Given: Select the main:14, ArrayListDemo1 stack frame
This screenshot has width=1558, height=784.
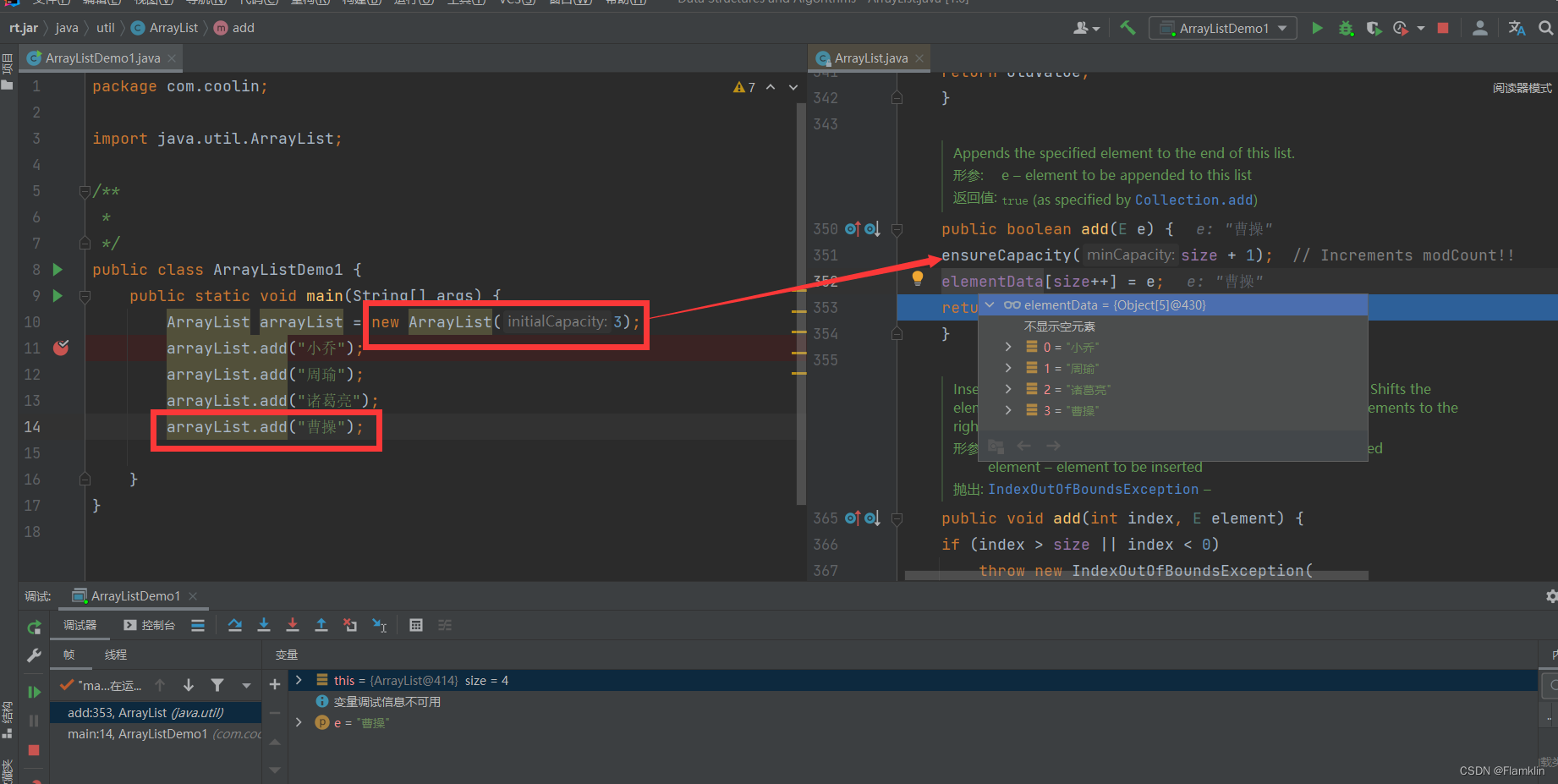Looking at the screenshot, I should pos(156,734).
